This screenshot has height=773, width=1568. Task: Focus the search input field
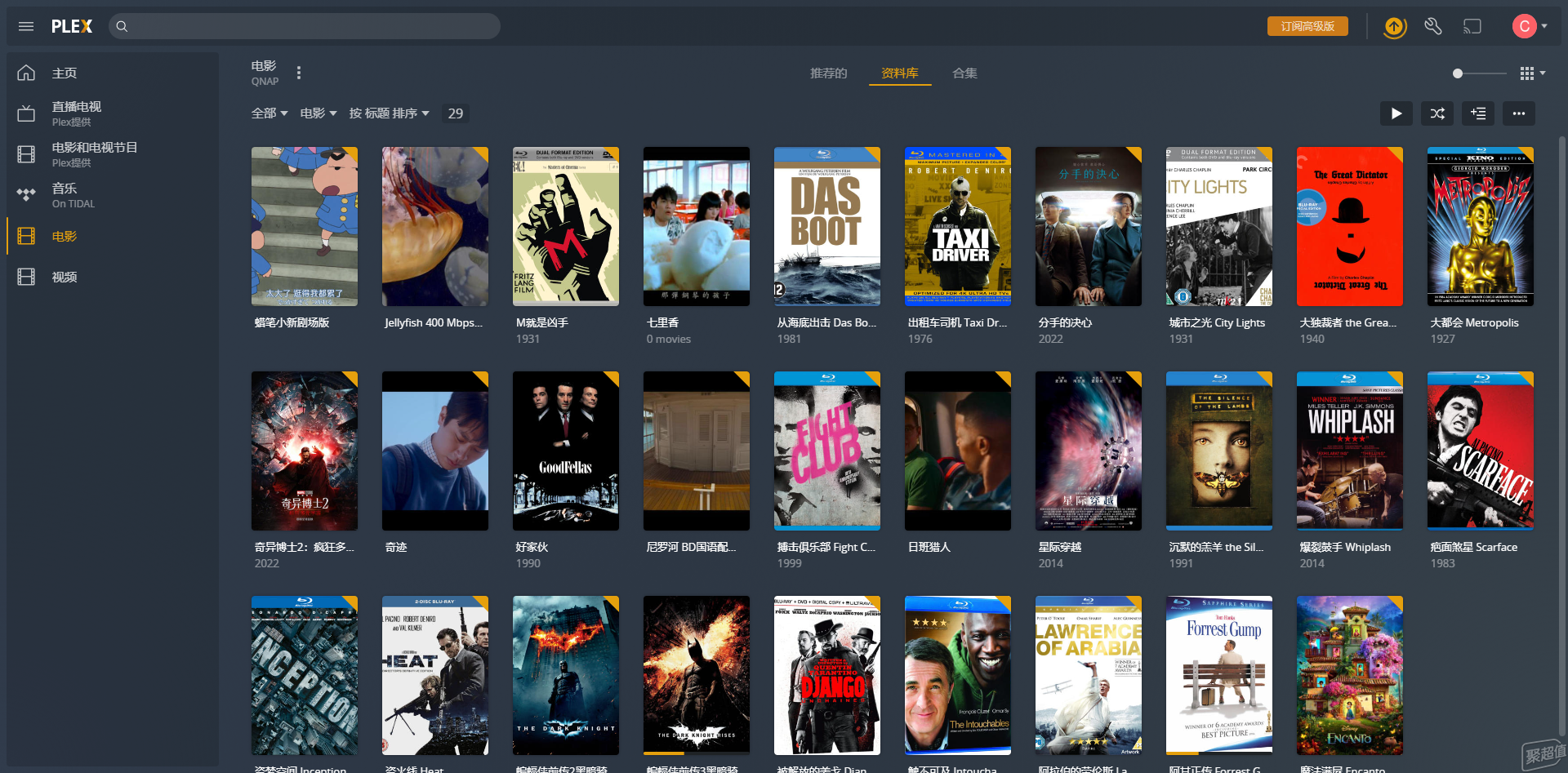(305, 26)
